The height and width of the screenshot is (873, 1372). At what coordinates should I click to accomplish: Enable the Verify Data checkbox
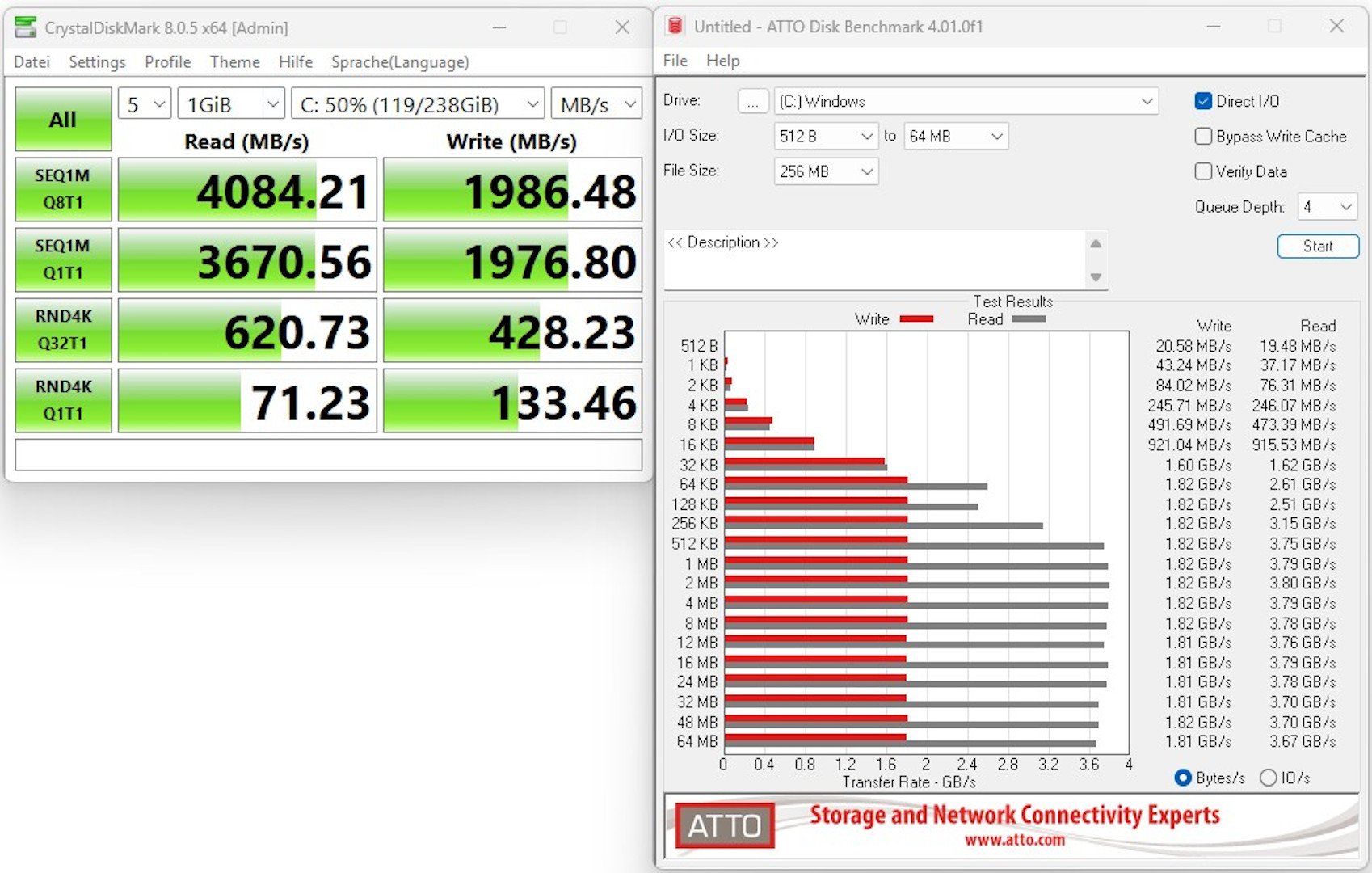1203,171
